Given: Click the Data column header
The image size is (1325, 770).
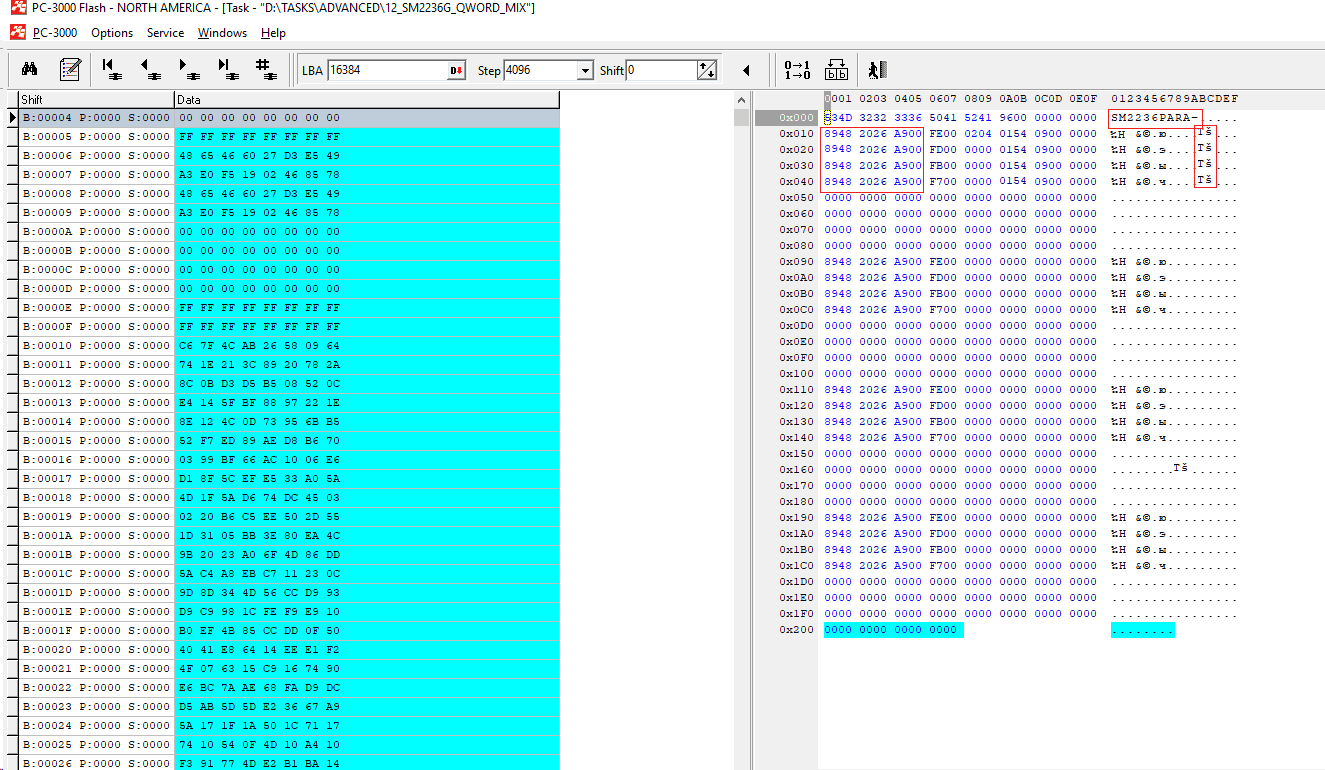Looking at the screenshot, I should (366, 100).
